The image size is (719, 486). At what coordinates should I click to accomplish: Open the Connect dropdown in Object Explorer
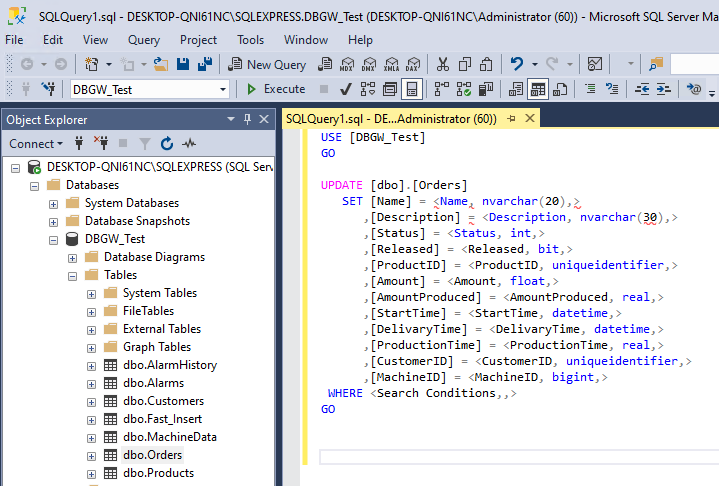pos(36,143)
